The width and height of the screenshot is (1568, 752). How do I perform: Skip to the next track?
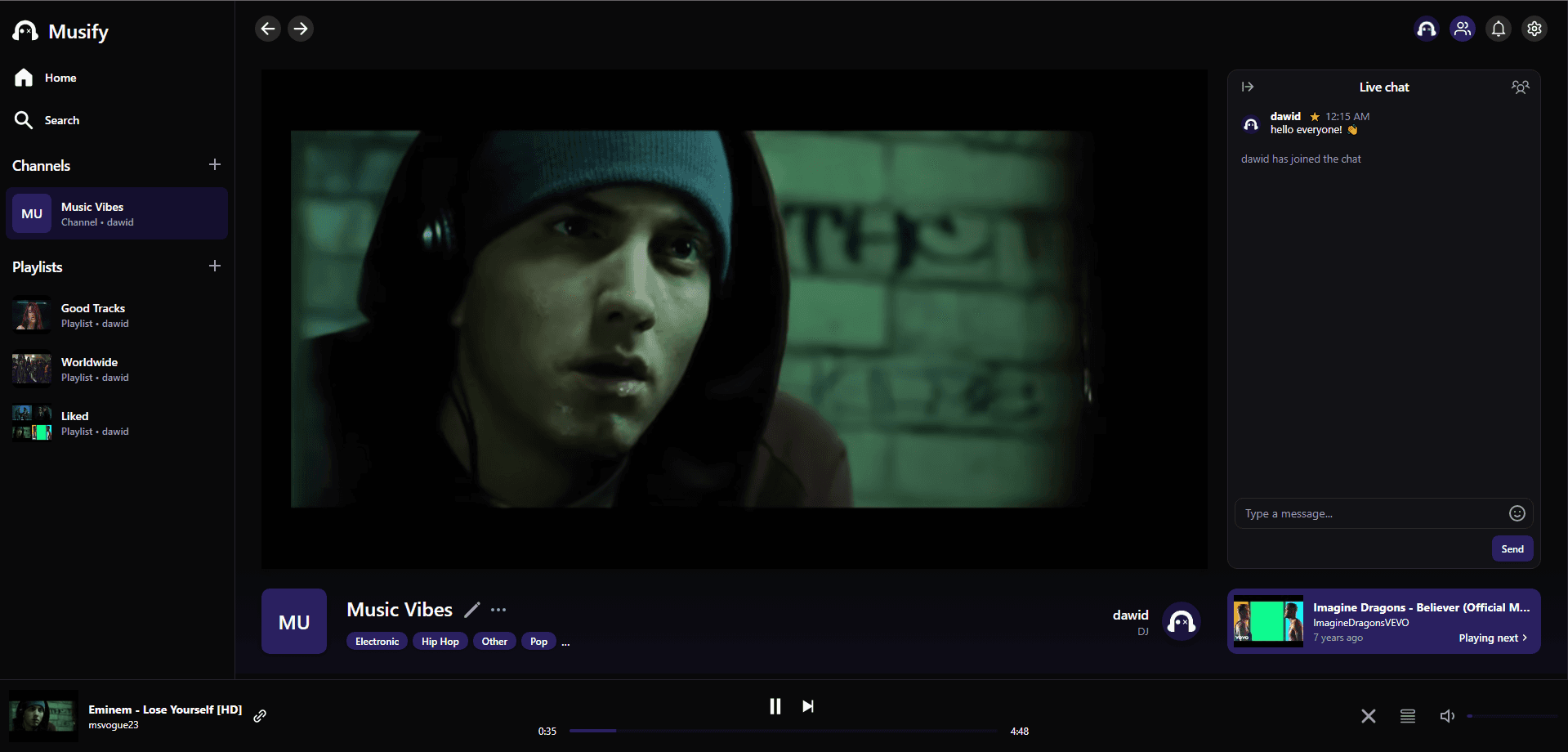(x=808, y=706)
